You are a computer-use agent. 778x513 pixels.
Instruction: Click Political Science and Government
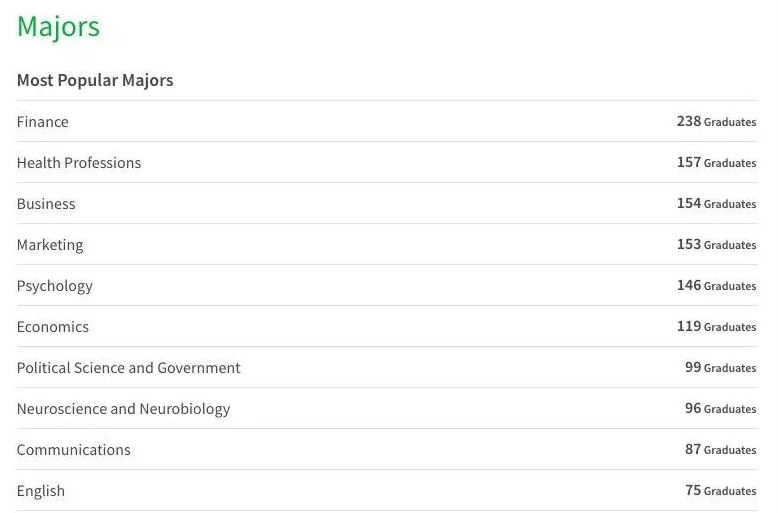pos(129,368)
